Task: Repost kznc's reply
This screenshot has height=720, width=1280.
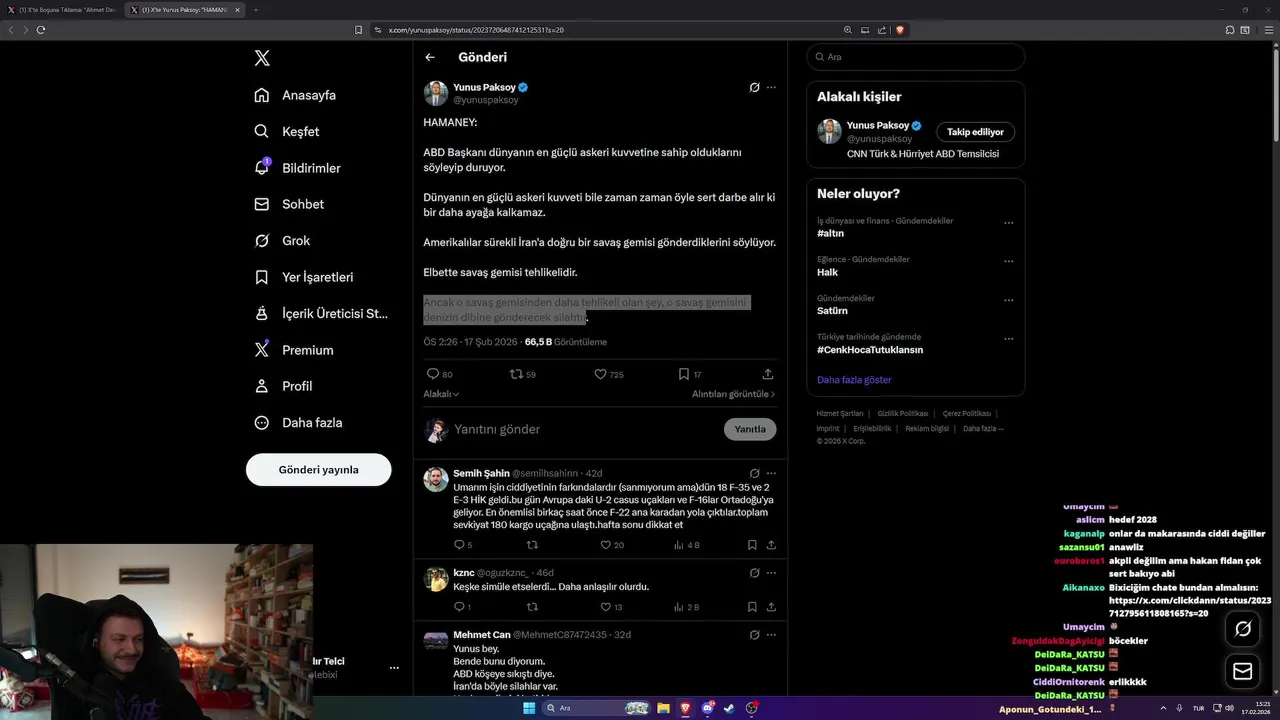Action: click(x=532, y=607)
